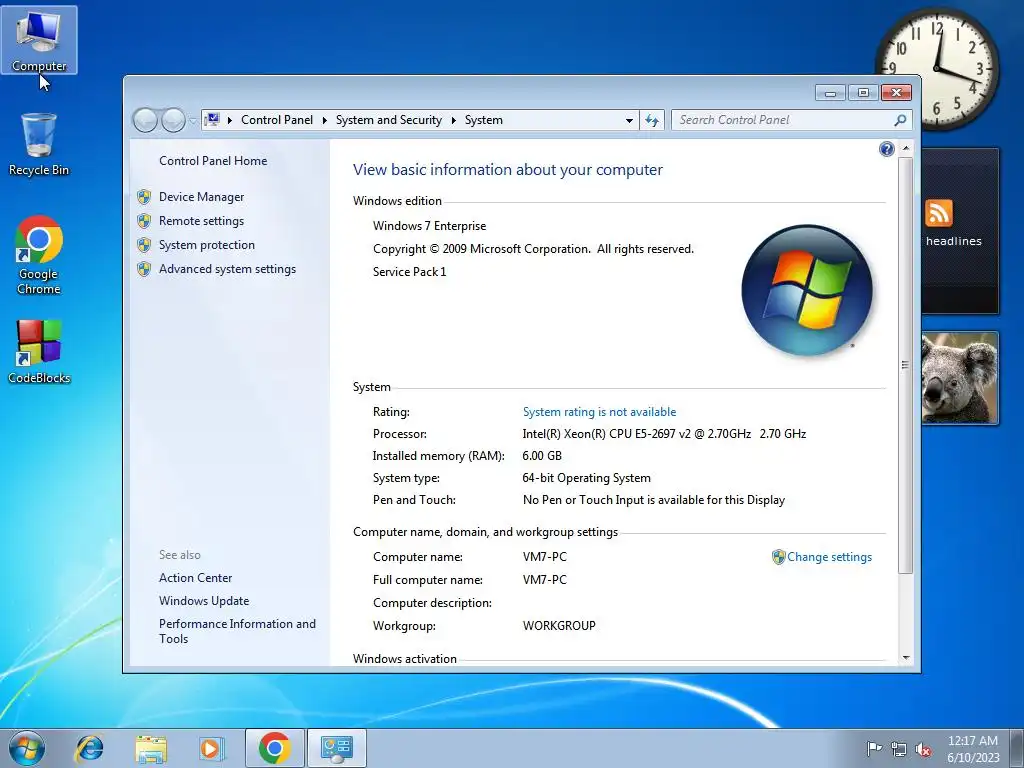
Task: Open the network tray icon
Action: (899, 749)
